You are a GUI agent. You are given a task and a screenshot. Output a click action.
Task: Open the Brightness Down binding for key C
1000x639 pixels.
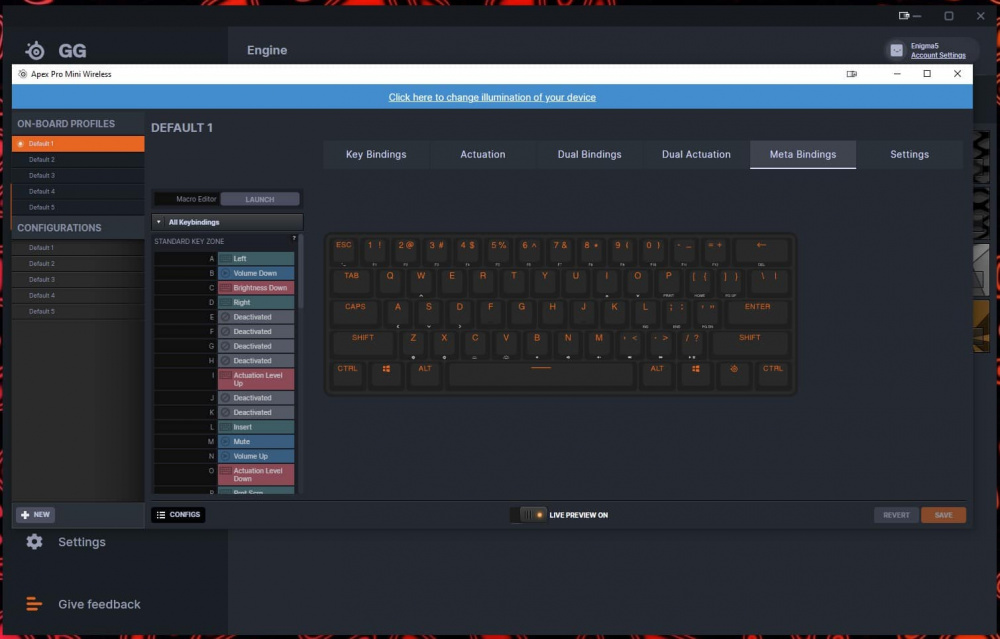pyautogui.click(x=256, y=288)
